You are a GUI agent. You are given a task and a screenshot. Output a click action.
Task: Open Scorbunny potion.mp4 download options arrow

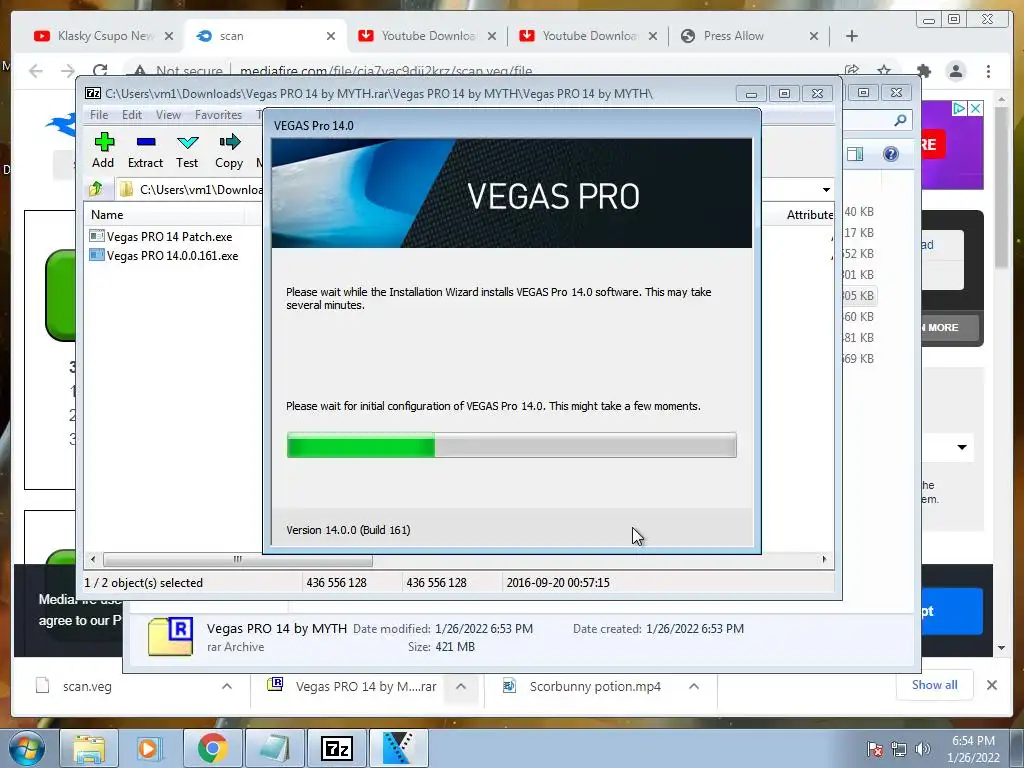pos(694,686)
